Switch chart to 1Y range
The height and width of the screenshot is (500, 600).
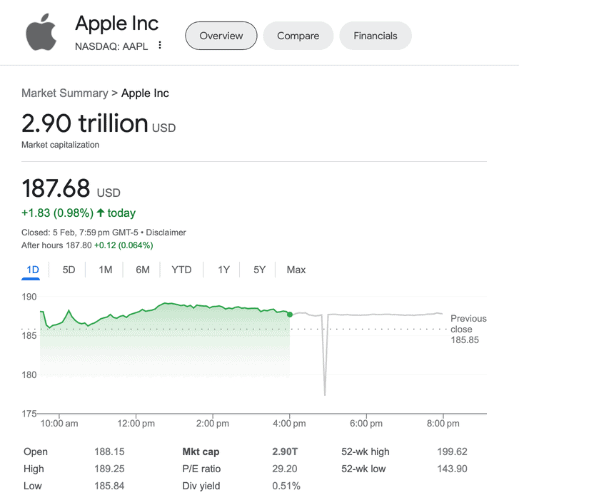point(223,270)
